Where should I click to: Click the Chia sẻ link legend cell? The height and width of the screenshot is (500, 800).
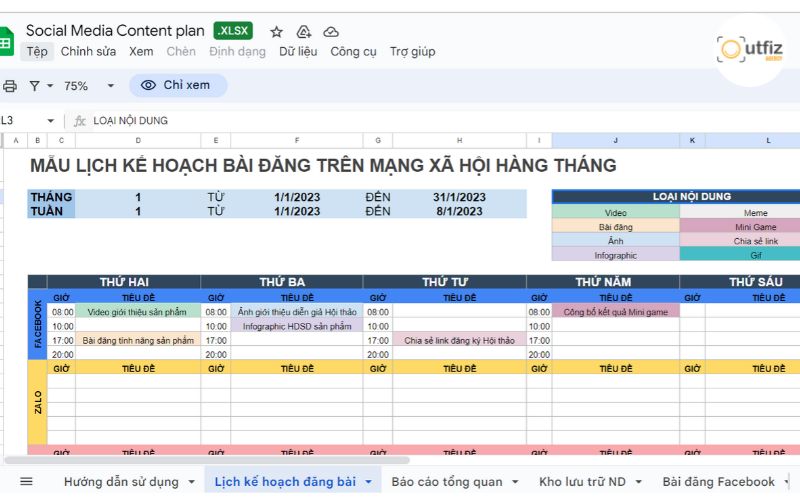click(740, 241)
